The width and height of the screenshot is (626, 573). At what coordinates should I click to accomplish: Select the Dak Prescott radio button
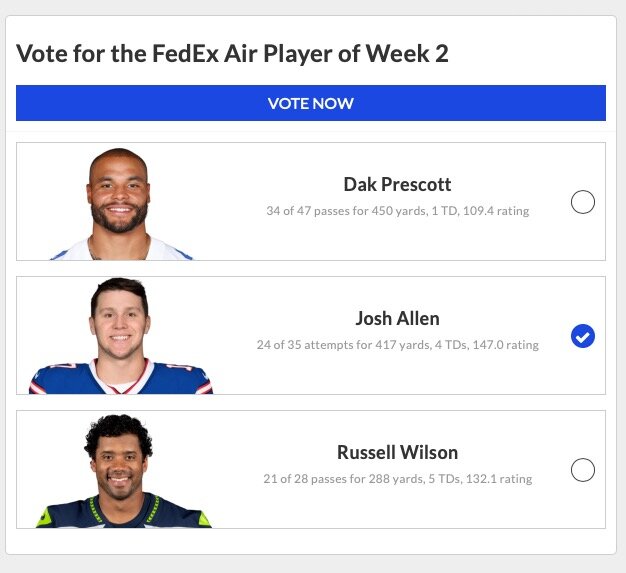582,202
